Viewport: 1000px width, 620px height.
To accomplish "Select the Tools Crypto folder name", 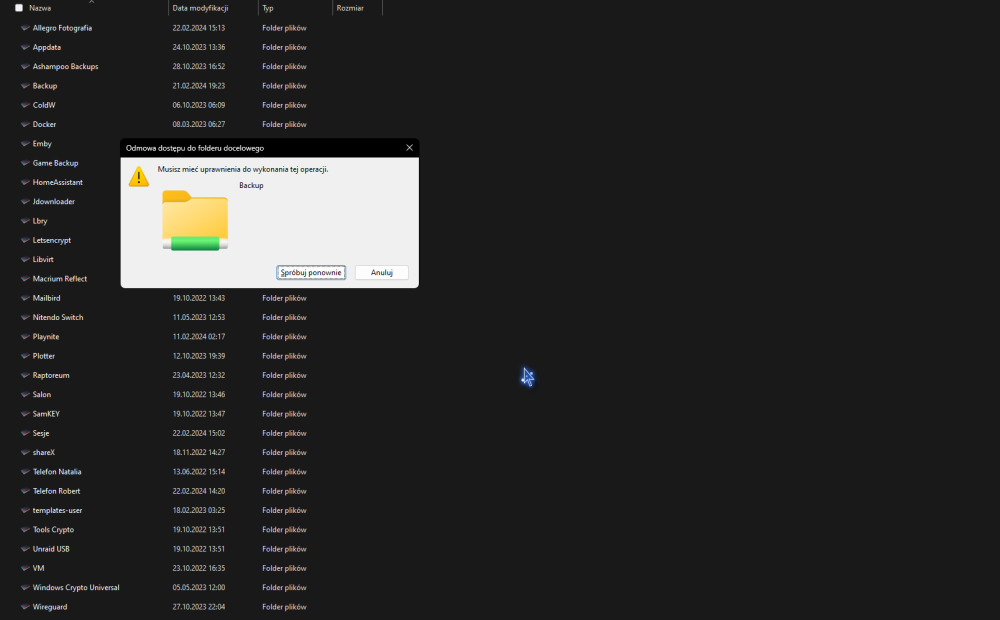I will pyautogui.click(x=53, y=529).
